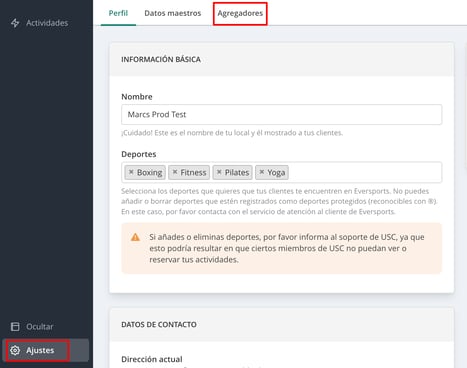
Task: Go to Actividades in the sidebar
Action: (x=46, y=23)
